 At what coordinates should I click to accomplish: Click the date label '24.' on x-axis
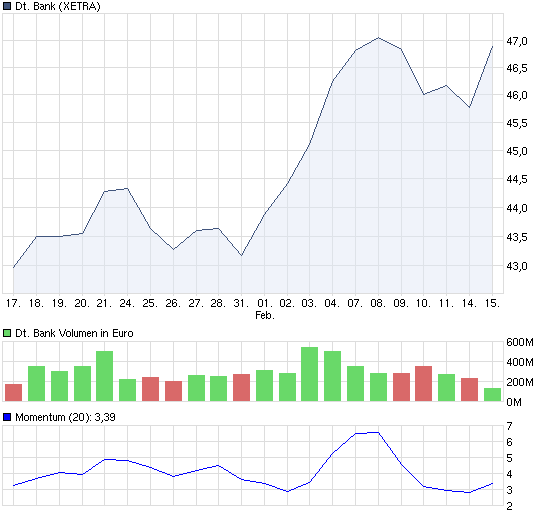pyautogui.click(x=127, y=303)
